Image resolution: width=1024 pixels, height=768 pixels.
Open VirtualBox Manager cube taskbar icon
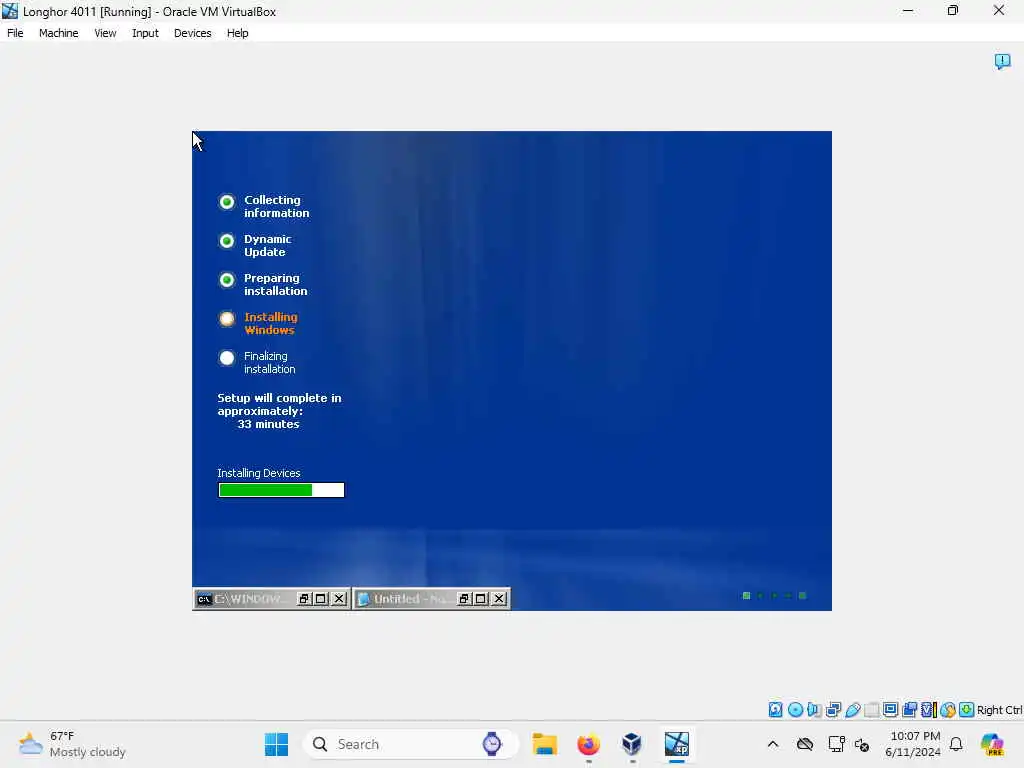click(x=632, y=744)
